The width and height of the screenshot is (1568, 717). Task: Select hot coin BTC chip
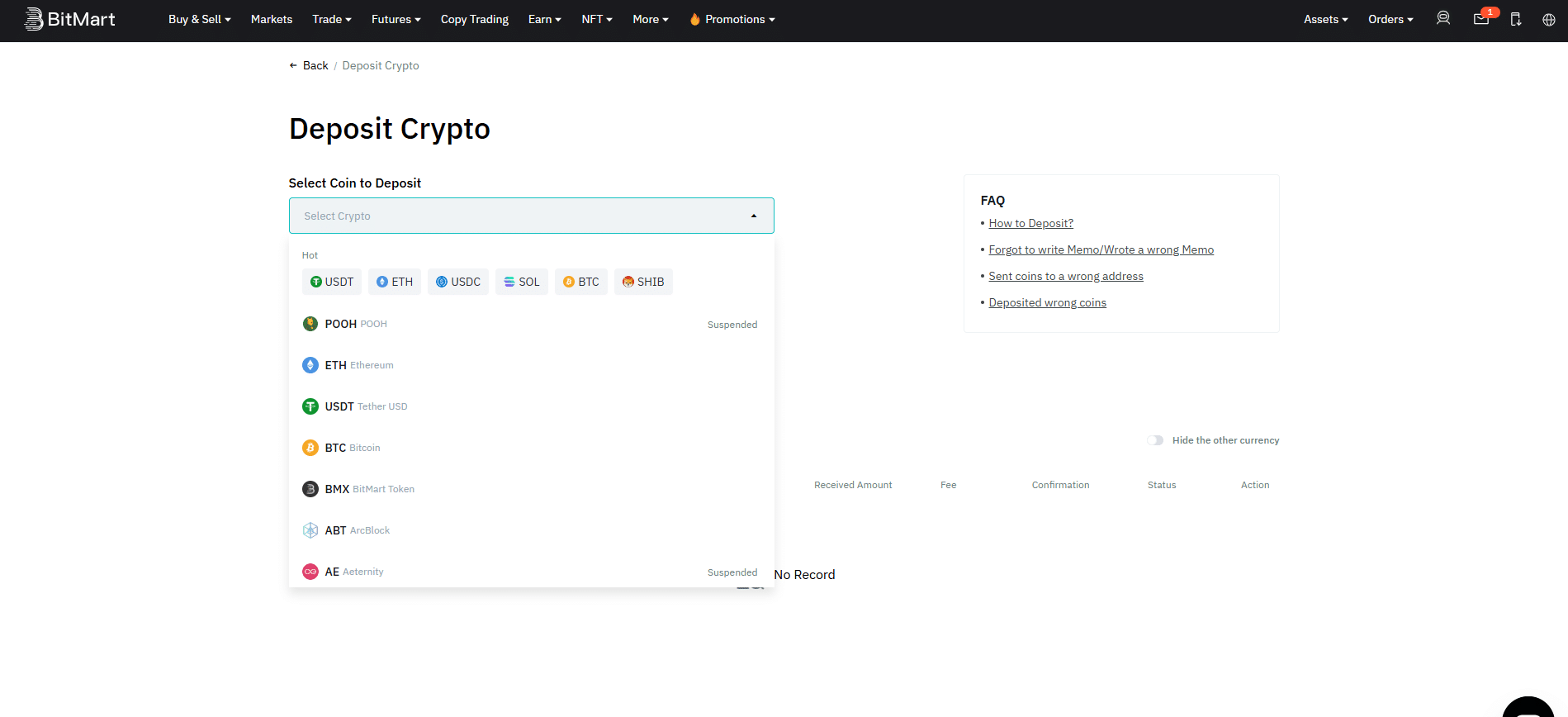pyautogui.click(x=581, y=282)
